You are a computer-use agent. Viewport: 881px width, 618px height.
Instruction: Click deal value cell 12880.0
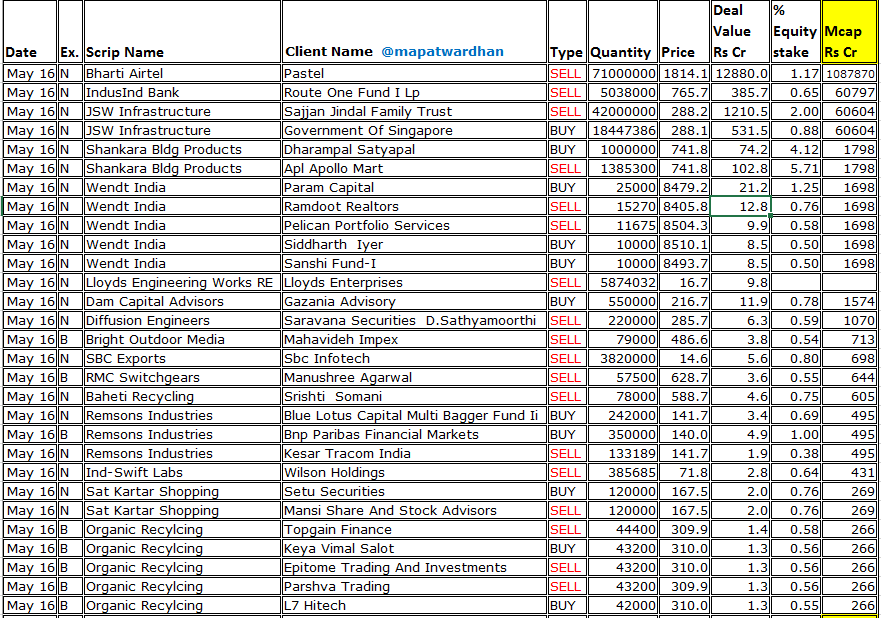(x=740, y=74)
